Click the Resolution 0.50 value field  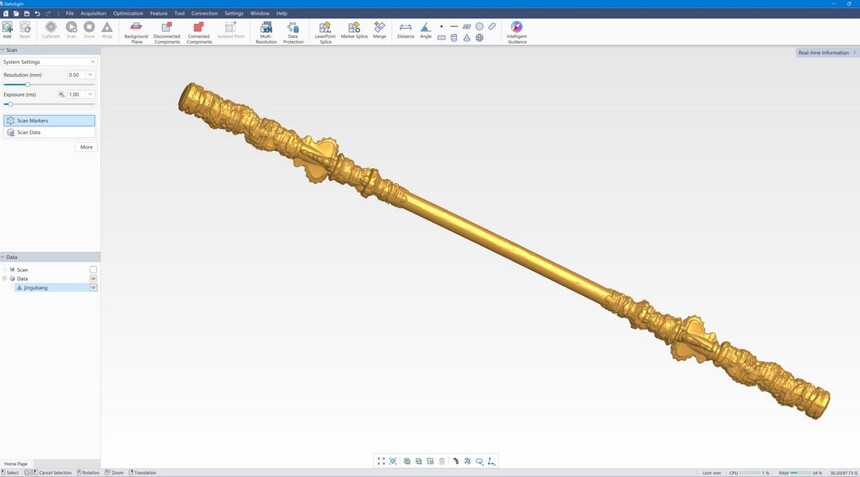click(76, 75)
